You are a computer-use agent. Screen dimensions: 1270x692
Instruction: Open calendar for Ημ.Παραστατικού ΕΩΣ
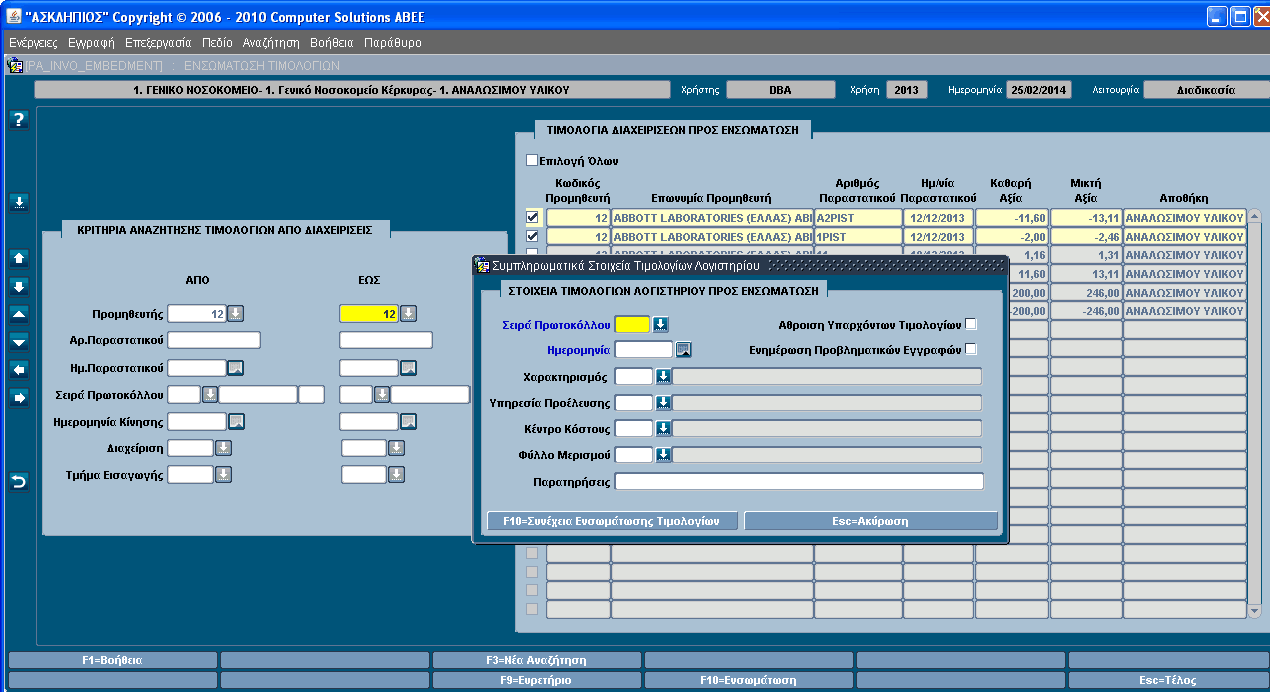coord(408,368)
